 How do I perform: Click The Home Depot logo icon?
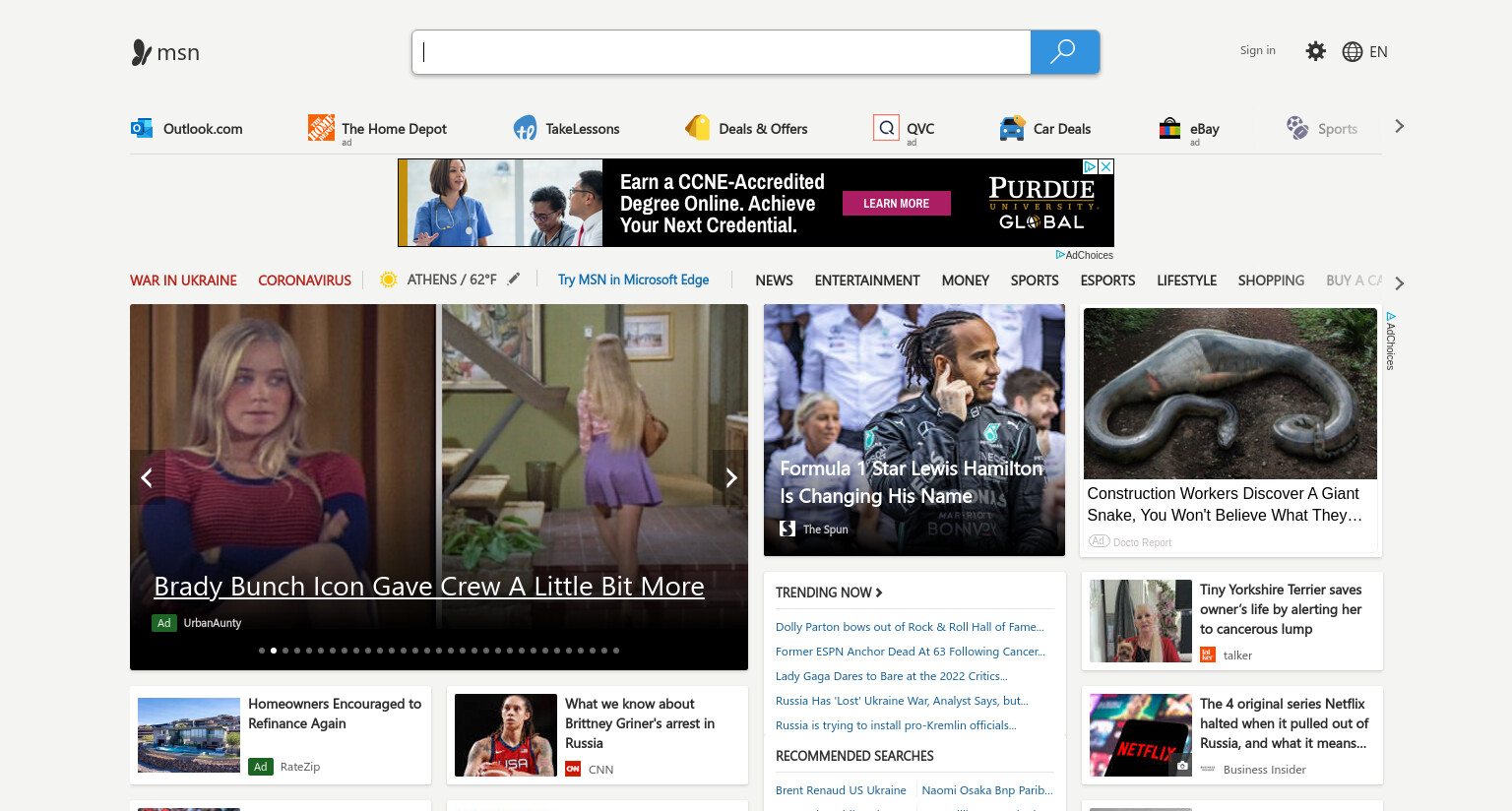pos(321,127)
